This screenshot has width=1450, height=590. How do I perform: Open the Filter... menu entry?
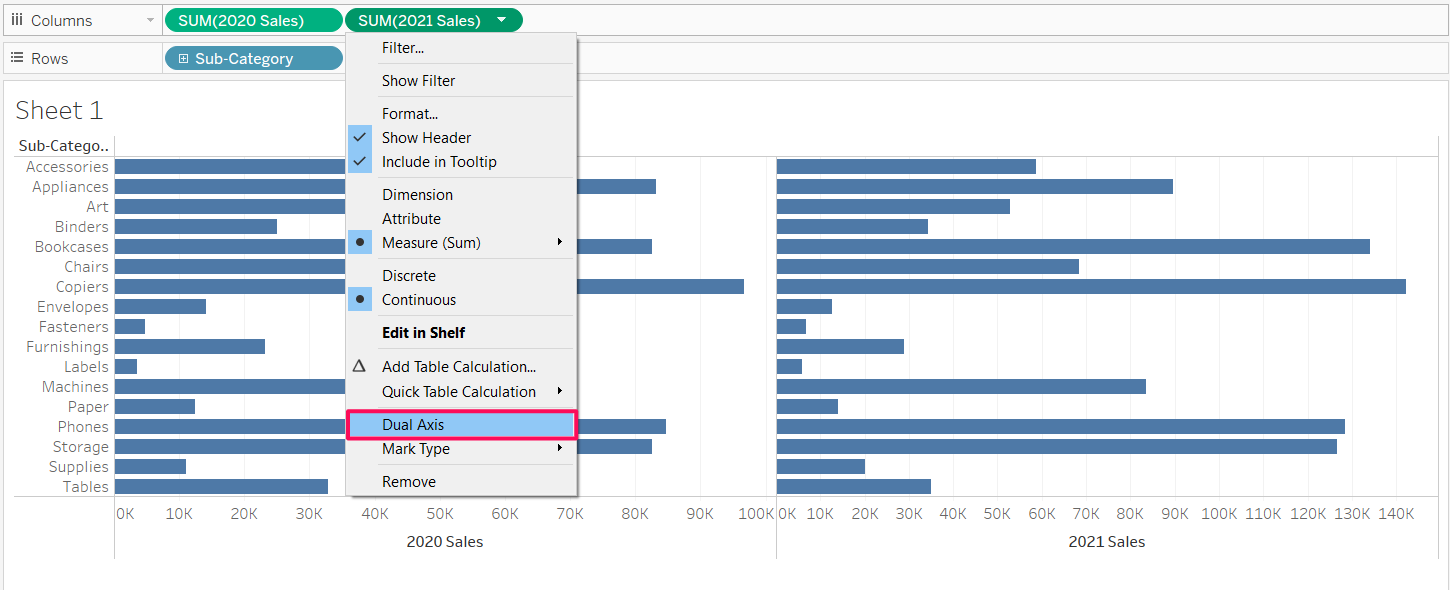pyautogui.click(x=403, y=47)
